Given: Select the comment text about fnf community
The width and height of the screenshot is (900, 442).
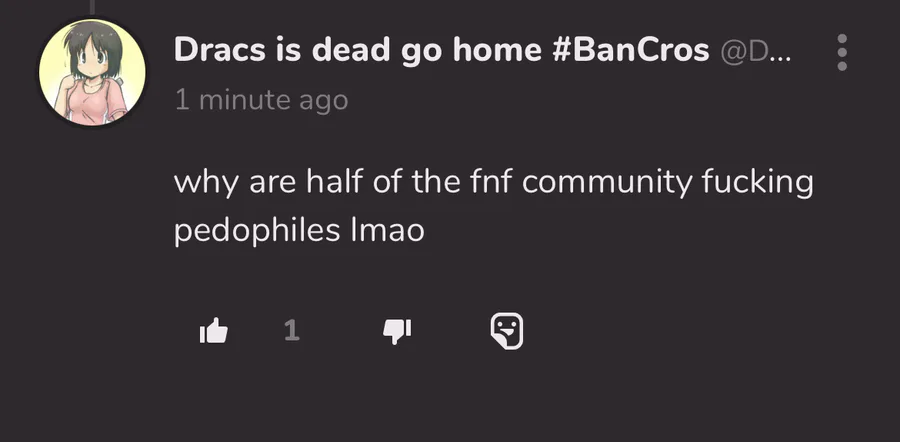Looking at the screenshot, I should click(494, 206).
